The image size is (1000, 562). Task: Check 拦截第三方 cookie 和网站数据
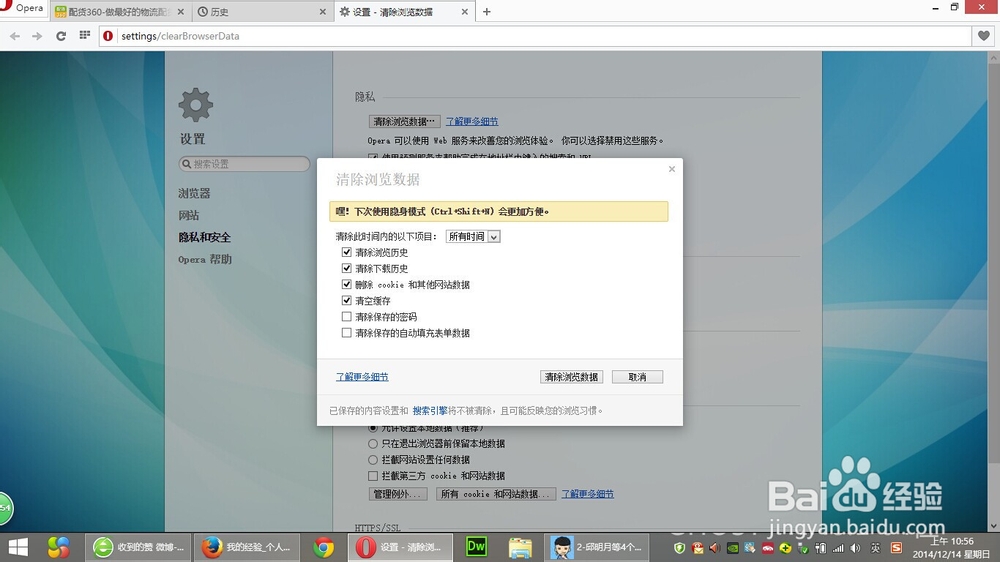(373, 475)
